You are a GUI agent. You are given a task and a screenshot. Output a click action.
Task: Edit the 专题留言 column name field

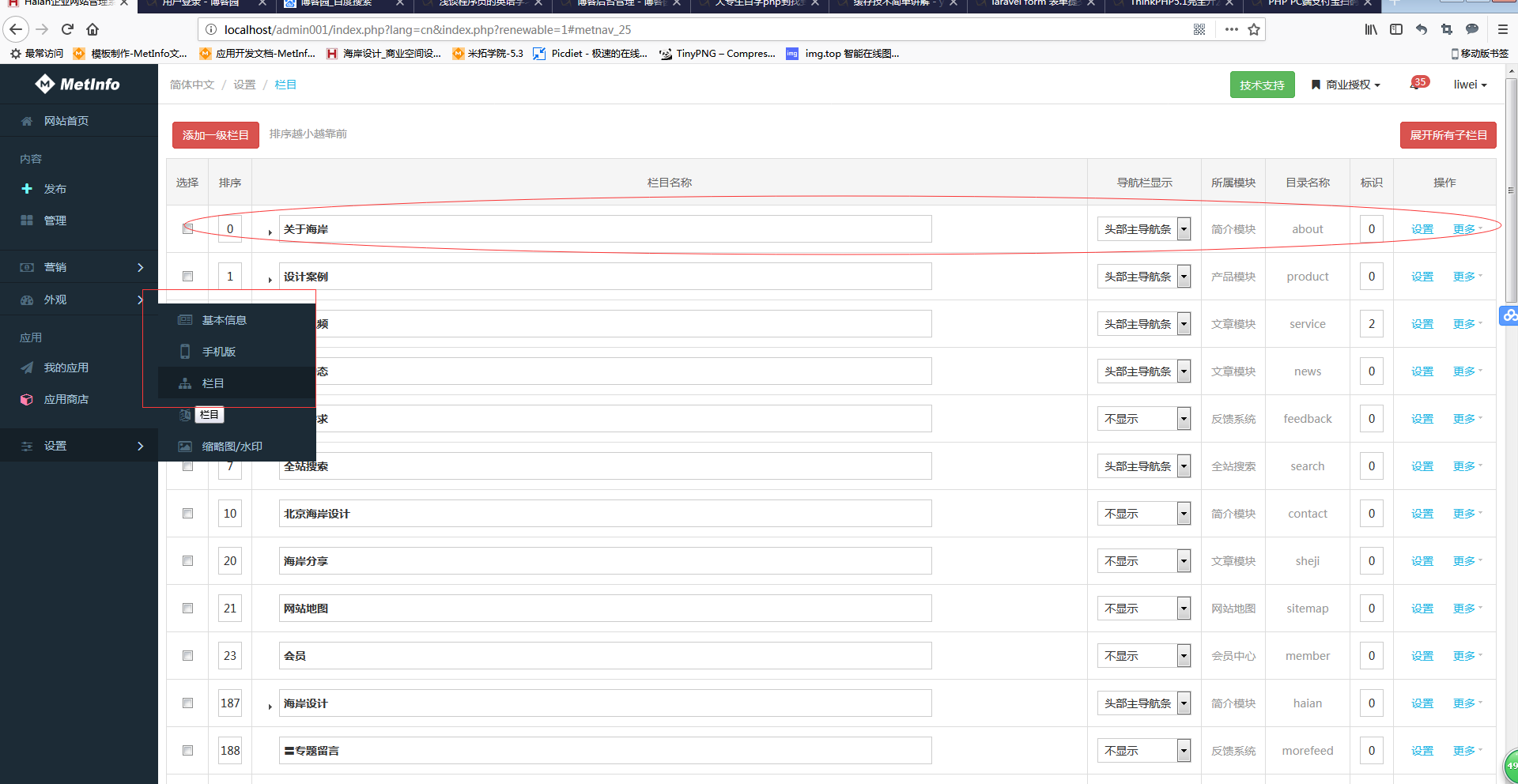tap(605, 751)
